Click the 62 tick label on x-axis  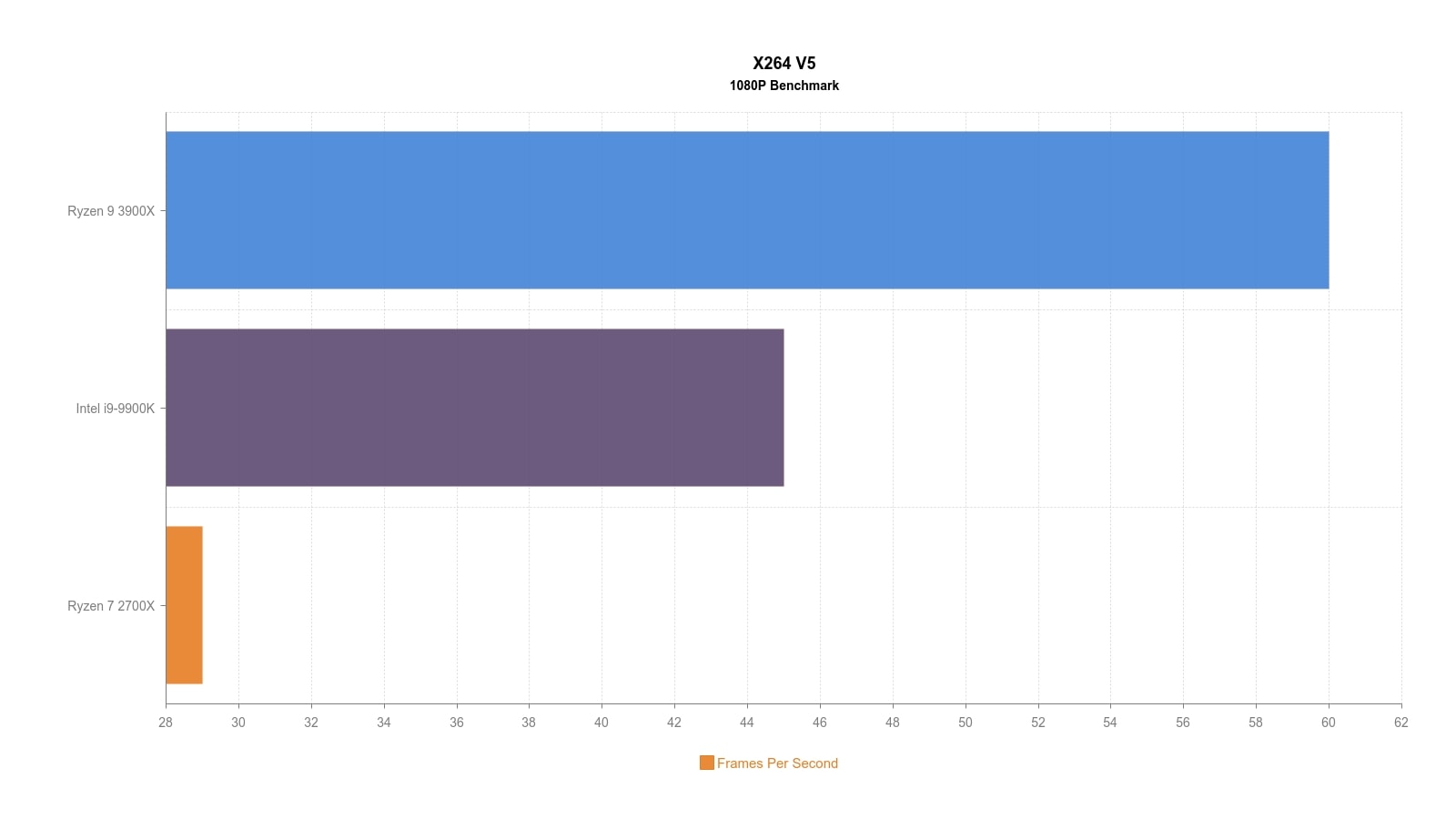coord(1400,723)
